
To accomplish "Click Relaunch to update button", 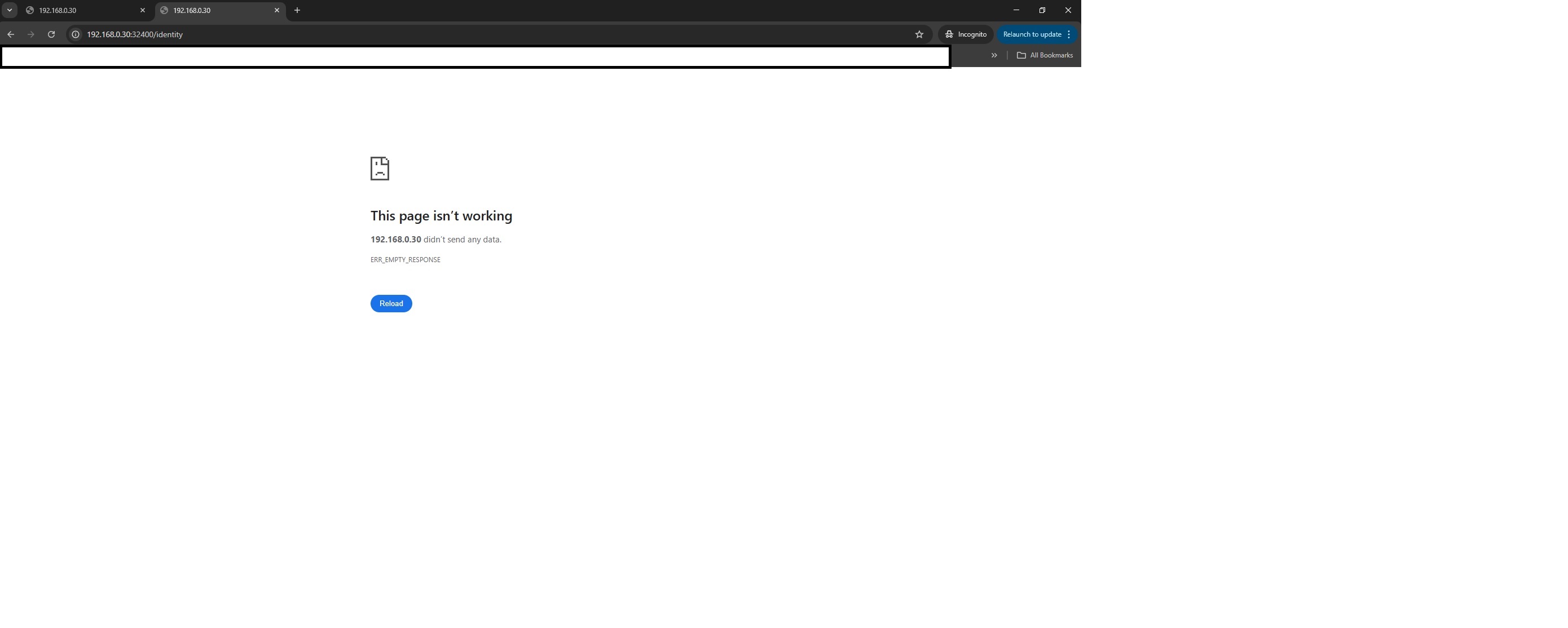I will [x=1031, y=35].
